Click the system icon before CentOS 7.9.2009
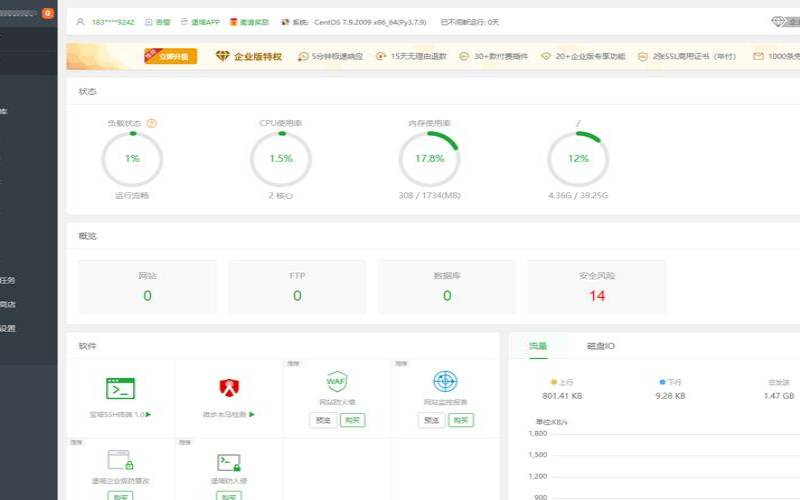Image resolution: width=800 pixels, height=500 pixels. tap(285, 22)
